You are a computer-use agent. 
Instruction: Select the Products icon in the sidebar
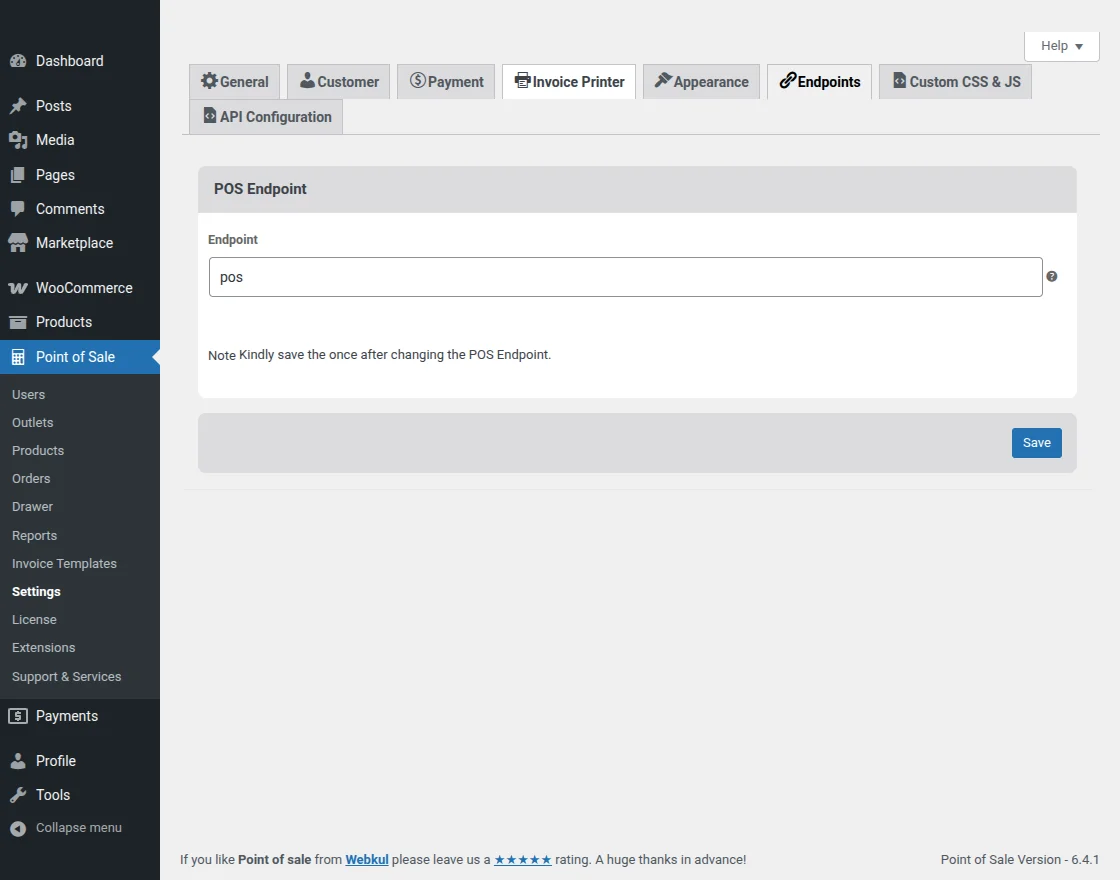pos(17,322)
